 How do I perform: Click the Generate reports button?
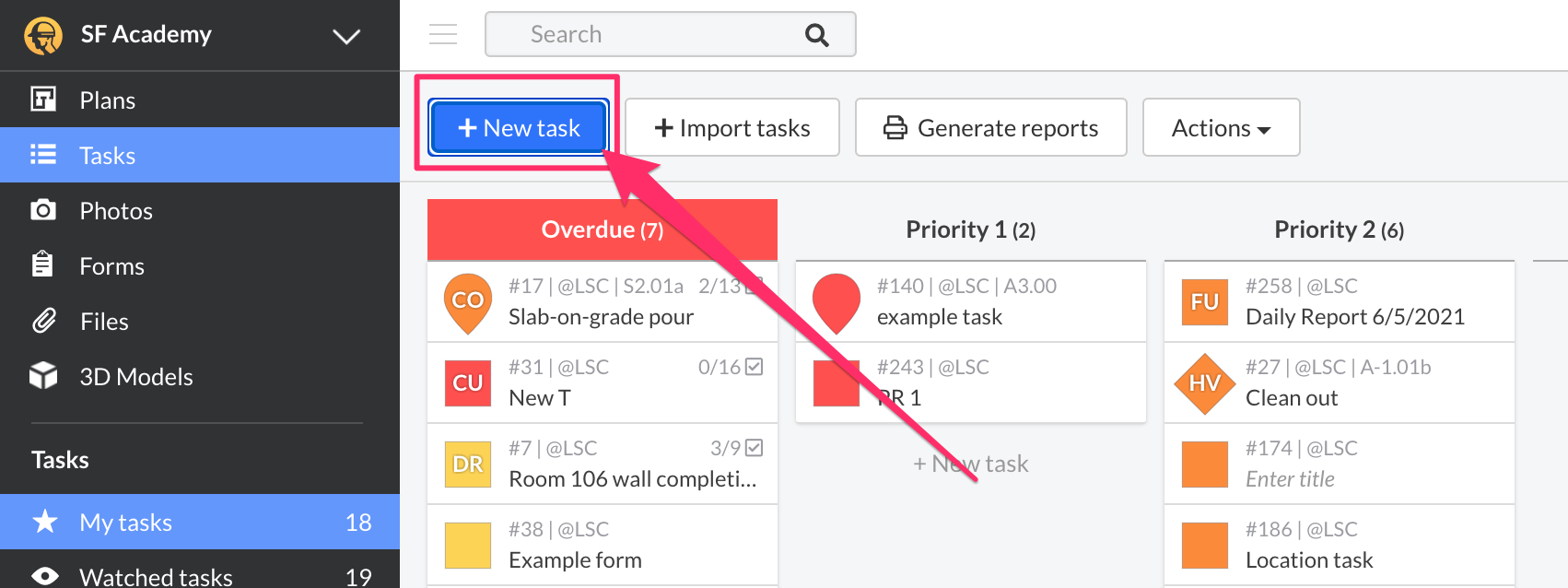click(x=990, y=127)
